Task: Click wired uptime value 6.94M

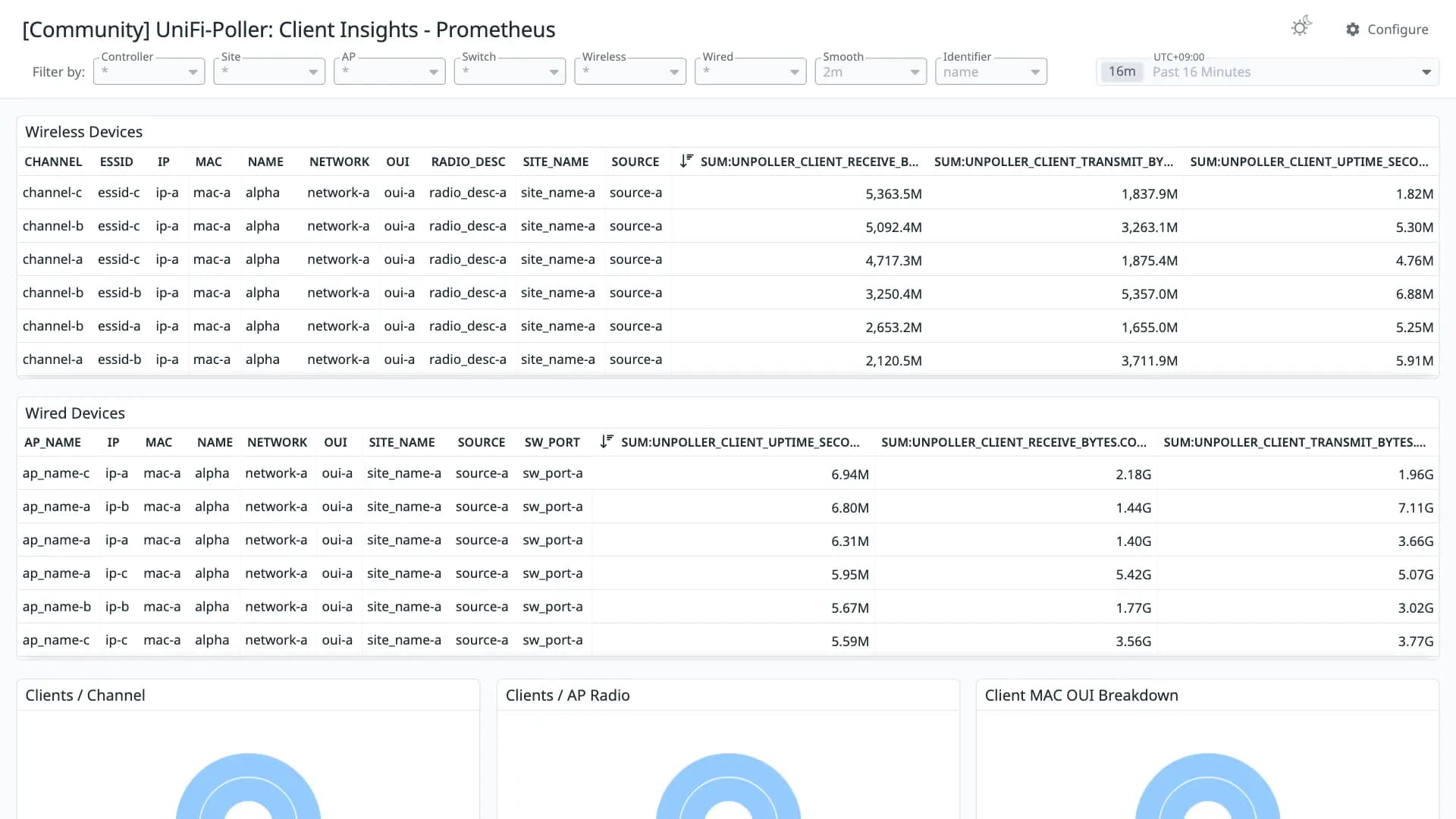Action: pyautogui.click(x=849, y=475)
